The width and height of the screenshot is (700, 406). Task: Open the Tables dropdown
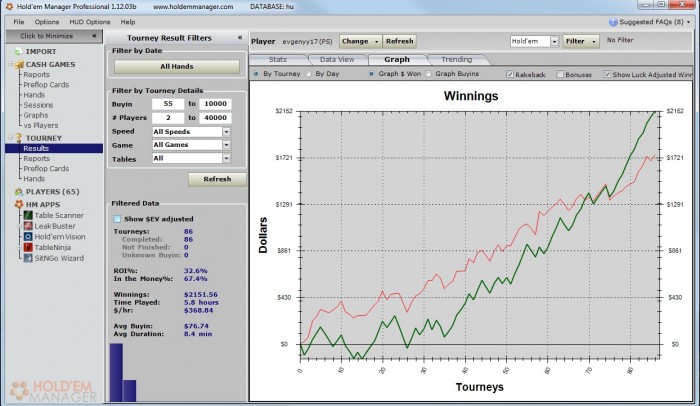(226, 158)
